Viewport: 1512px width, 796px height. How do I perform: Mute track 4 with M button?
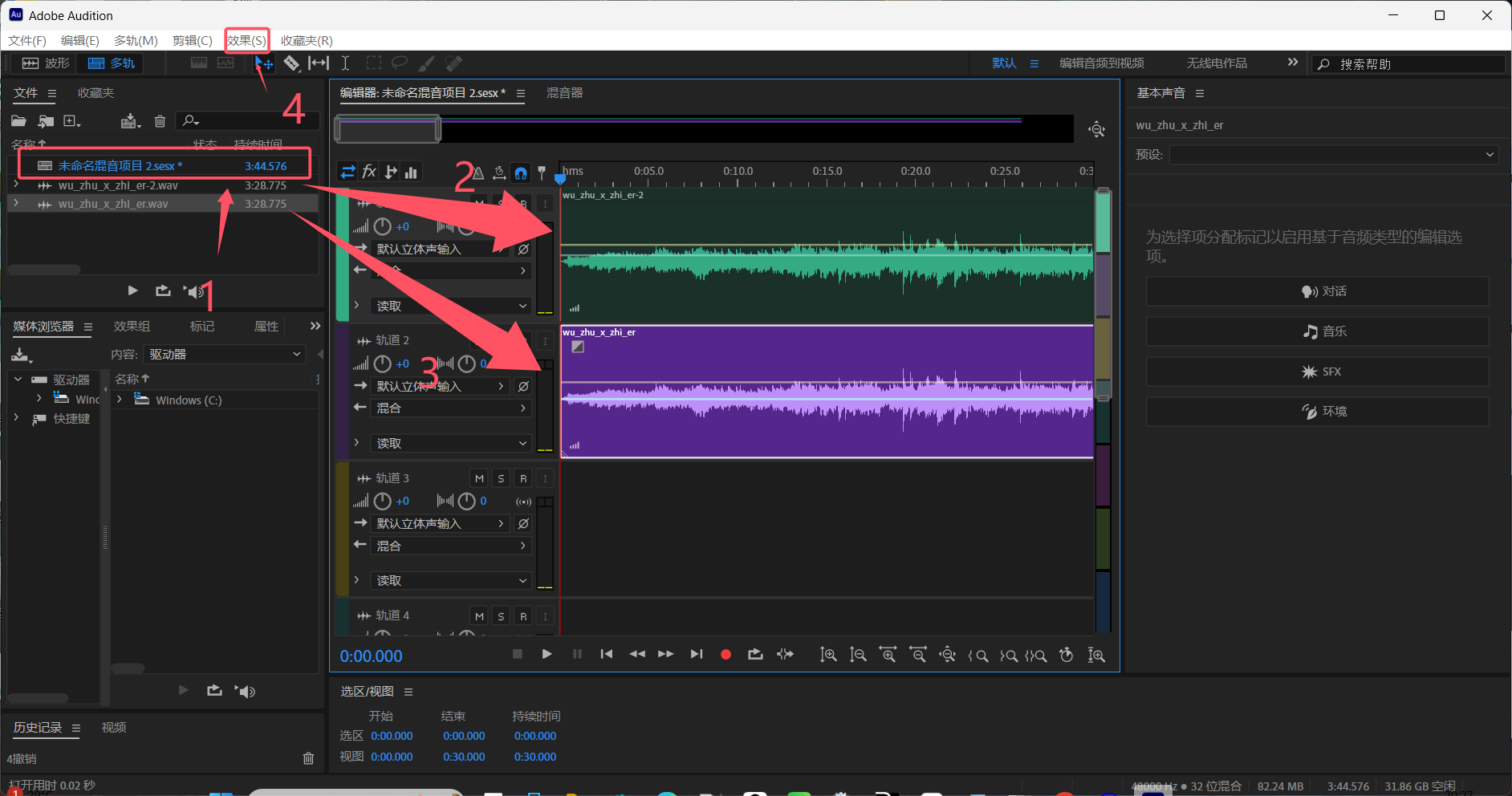tap(479, 616)
